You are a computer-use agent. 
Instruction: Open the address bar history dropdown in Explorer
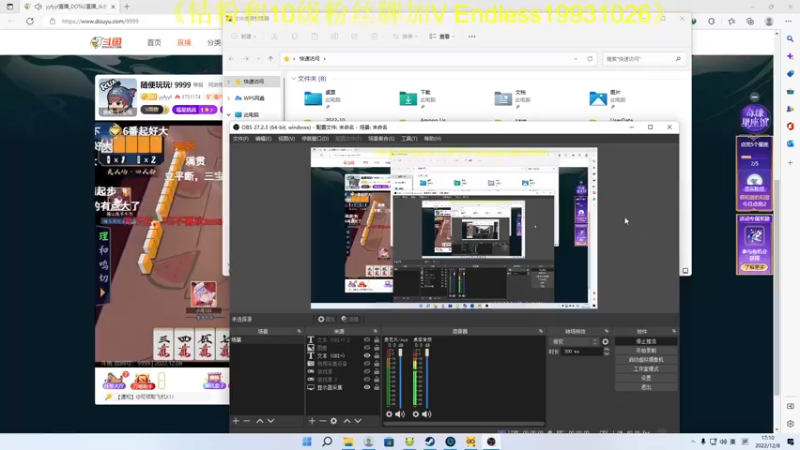576,59
